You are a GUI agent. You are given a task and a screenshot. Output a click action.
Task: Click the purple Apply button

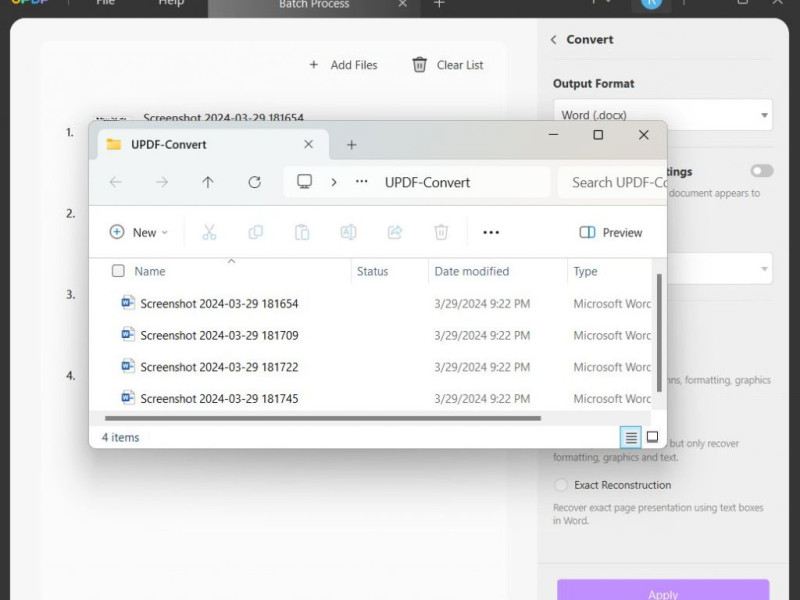pos(663,590)
